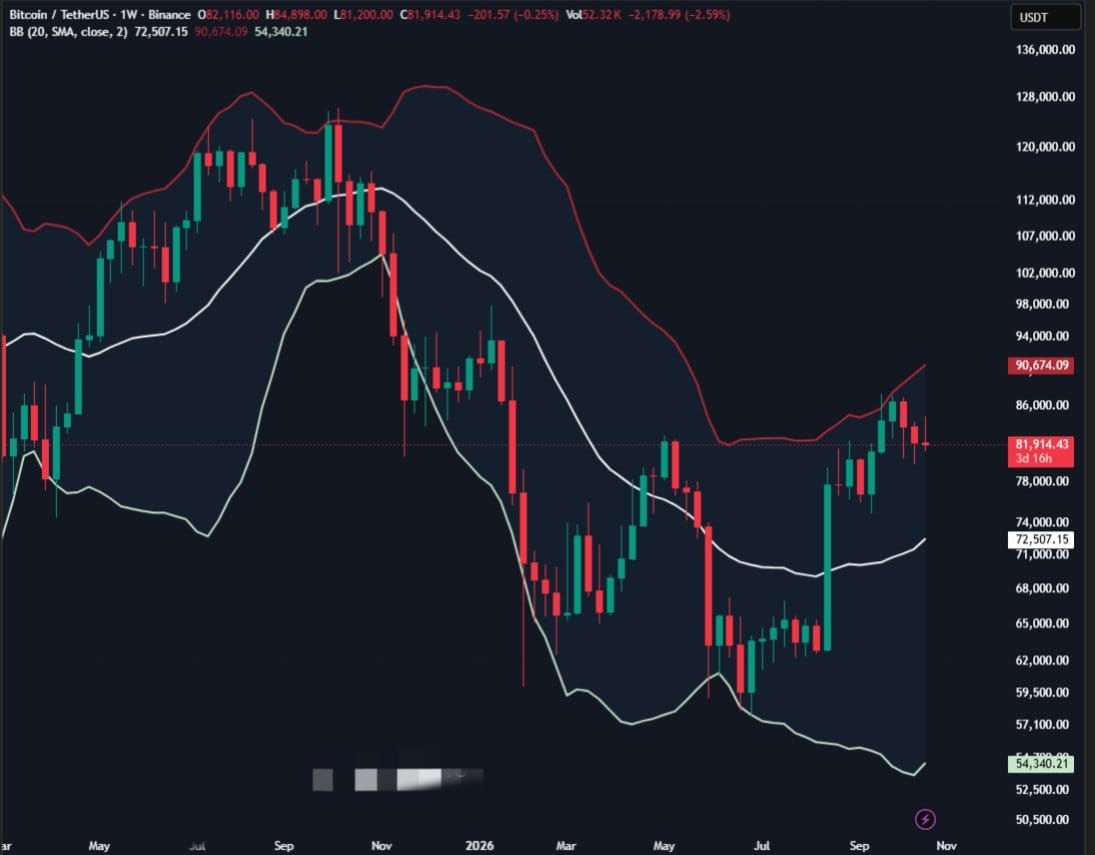This screenshot has height=855, width=1095.
Task: Click the red 90,674.09 upper value in the BB legend
Action: [221, 31]
